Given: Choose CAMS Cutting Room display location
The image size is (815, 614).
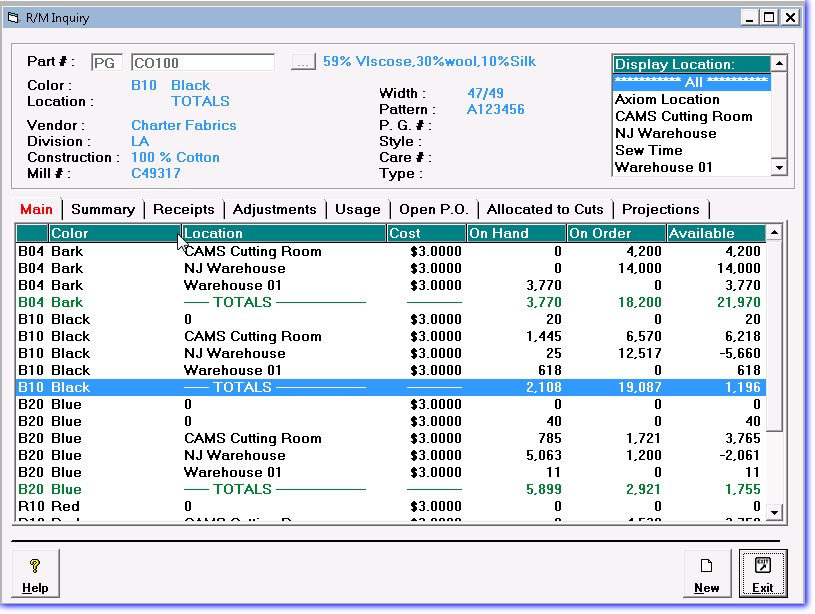Looking at the screenshot, I should click(683, 116).
